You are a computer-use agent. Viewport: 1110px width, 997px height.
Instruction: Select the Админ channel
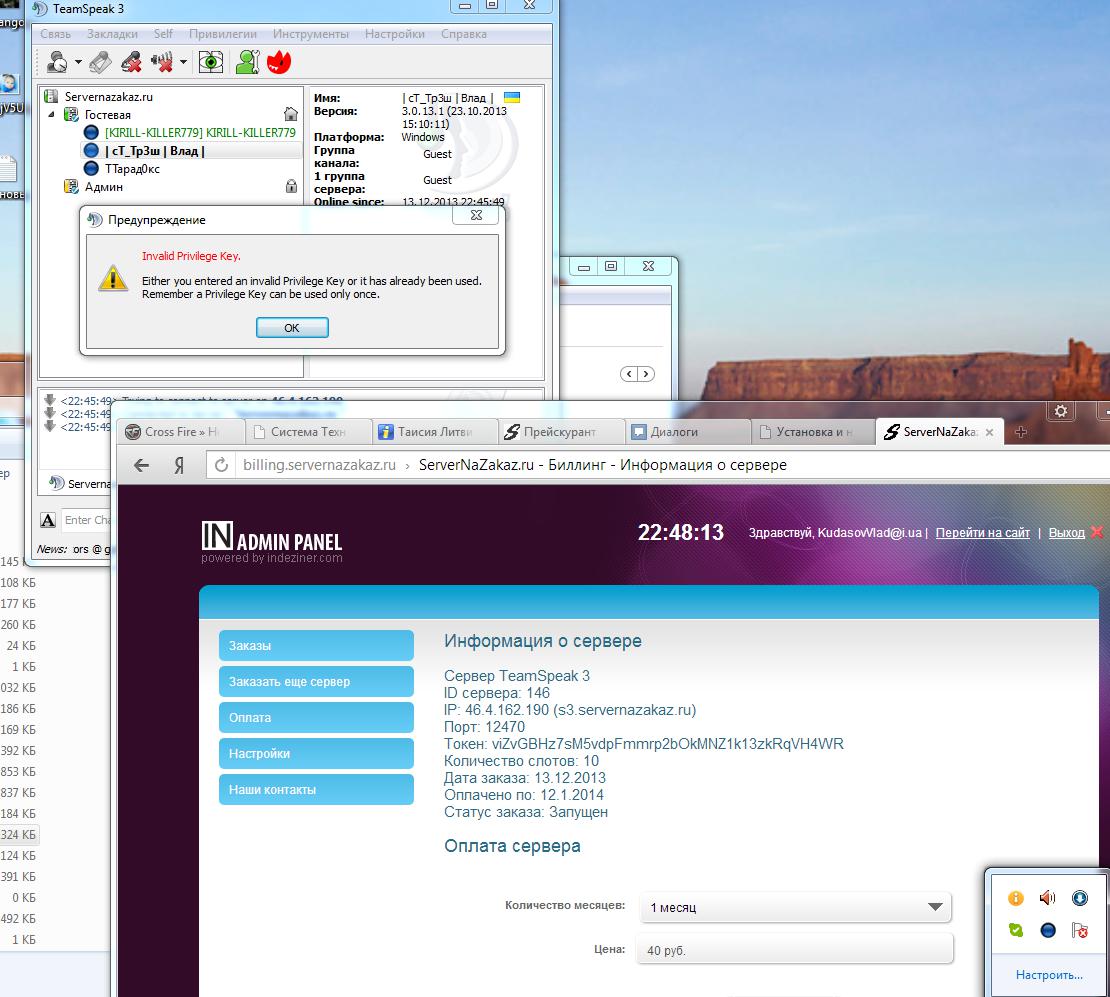pos(103,187)
